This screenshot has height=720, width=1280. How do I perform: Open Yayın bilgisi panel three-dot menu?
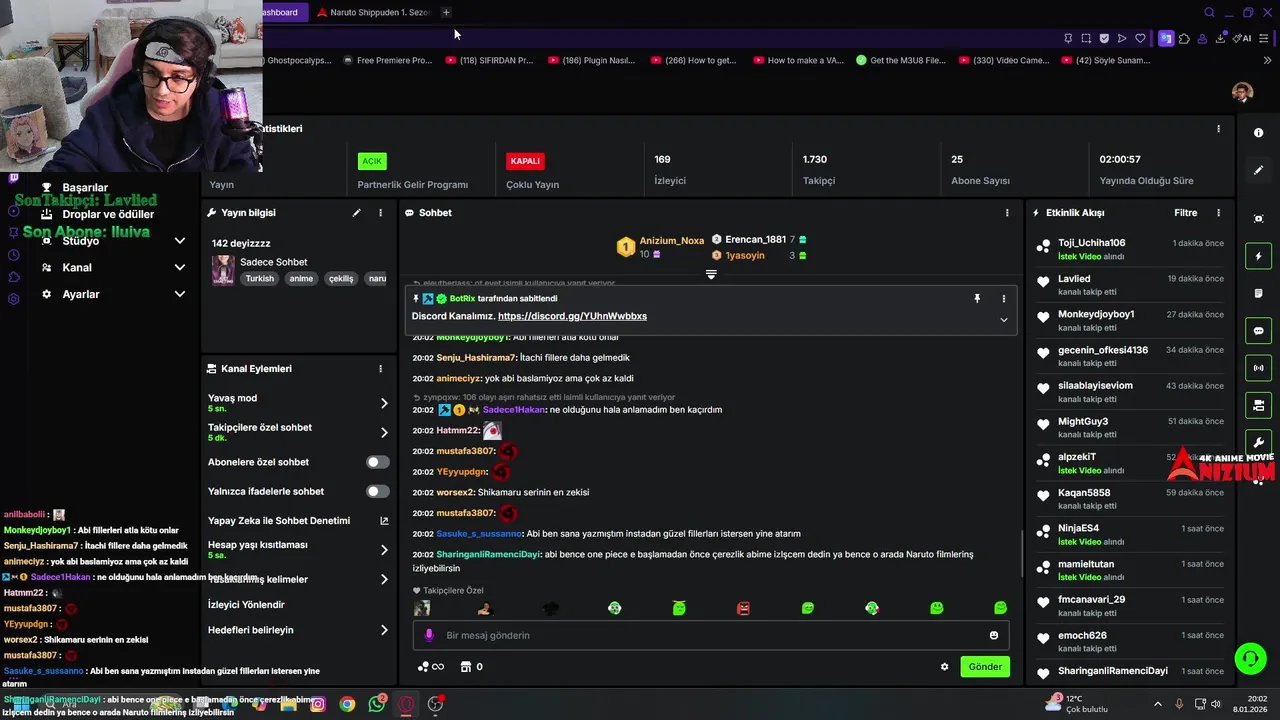[380, 213]
